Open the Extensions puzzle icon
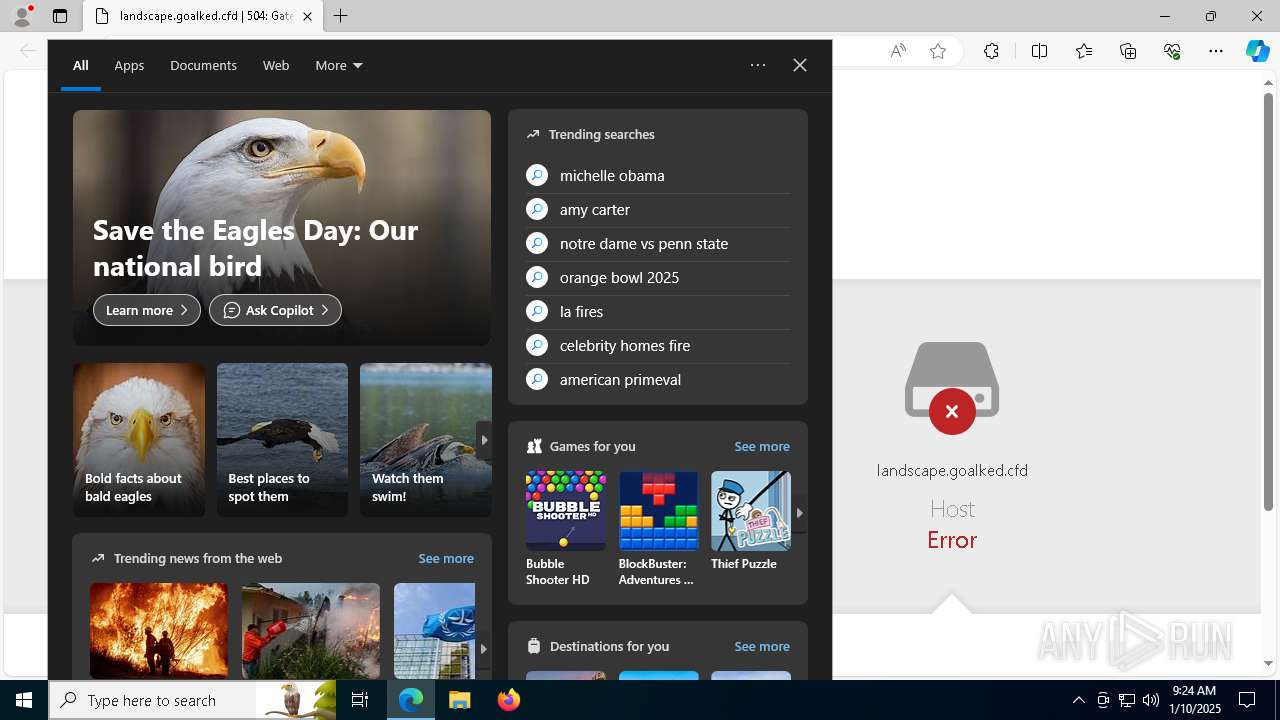This screenshot has height=720, width=1280. 991,51
